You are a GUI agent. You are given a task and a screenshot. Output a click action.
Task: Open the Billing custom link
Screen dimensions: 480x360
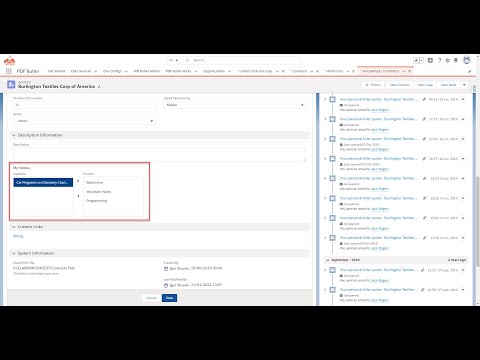[x=18, y=236]
